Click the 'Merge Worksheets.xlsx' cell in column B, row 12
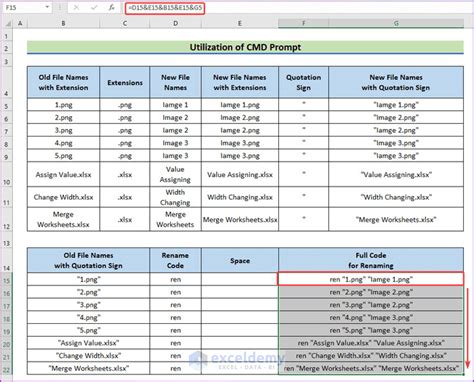The image size is (474, 382). (63, 219)
